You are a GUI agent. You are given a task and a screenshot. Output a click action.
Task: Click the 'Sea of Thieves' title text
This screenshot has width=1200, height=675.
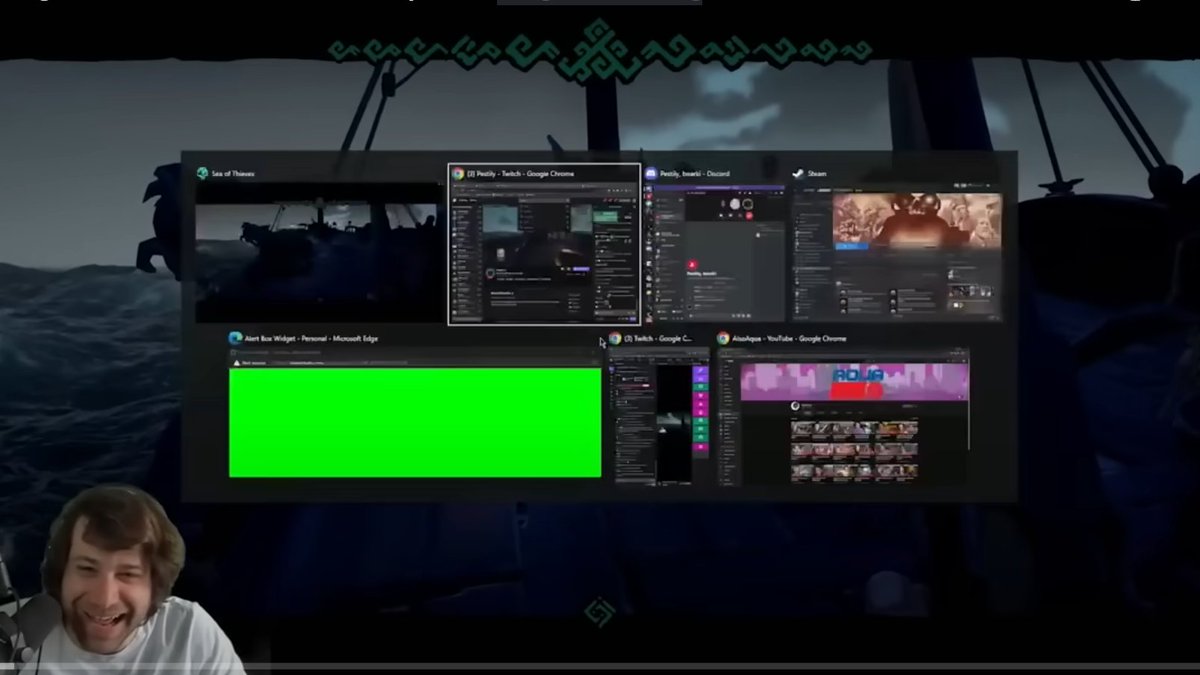(233, 174)
